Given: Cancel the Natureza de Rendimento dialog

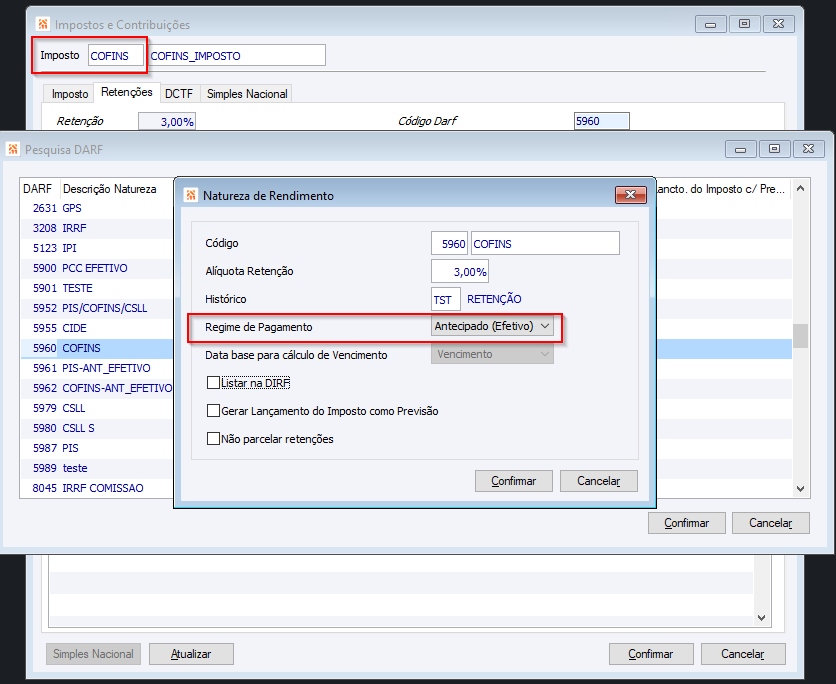Looking at the screenshot, I should [599, 481].
